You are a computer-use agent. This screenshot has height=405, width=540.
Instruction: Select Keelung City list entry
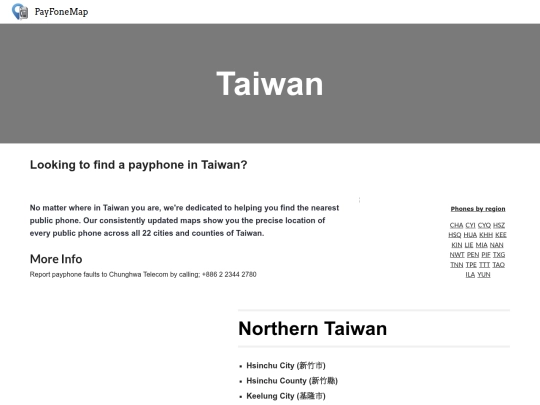[x=286, y=396]
